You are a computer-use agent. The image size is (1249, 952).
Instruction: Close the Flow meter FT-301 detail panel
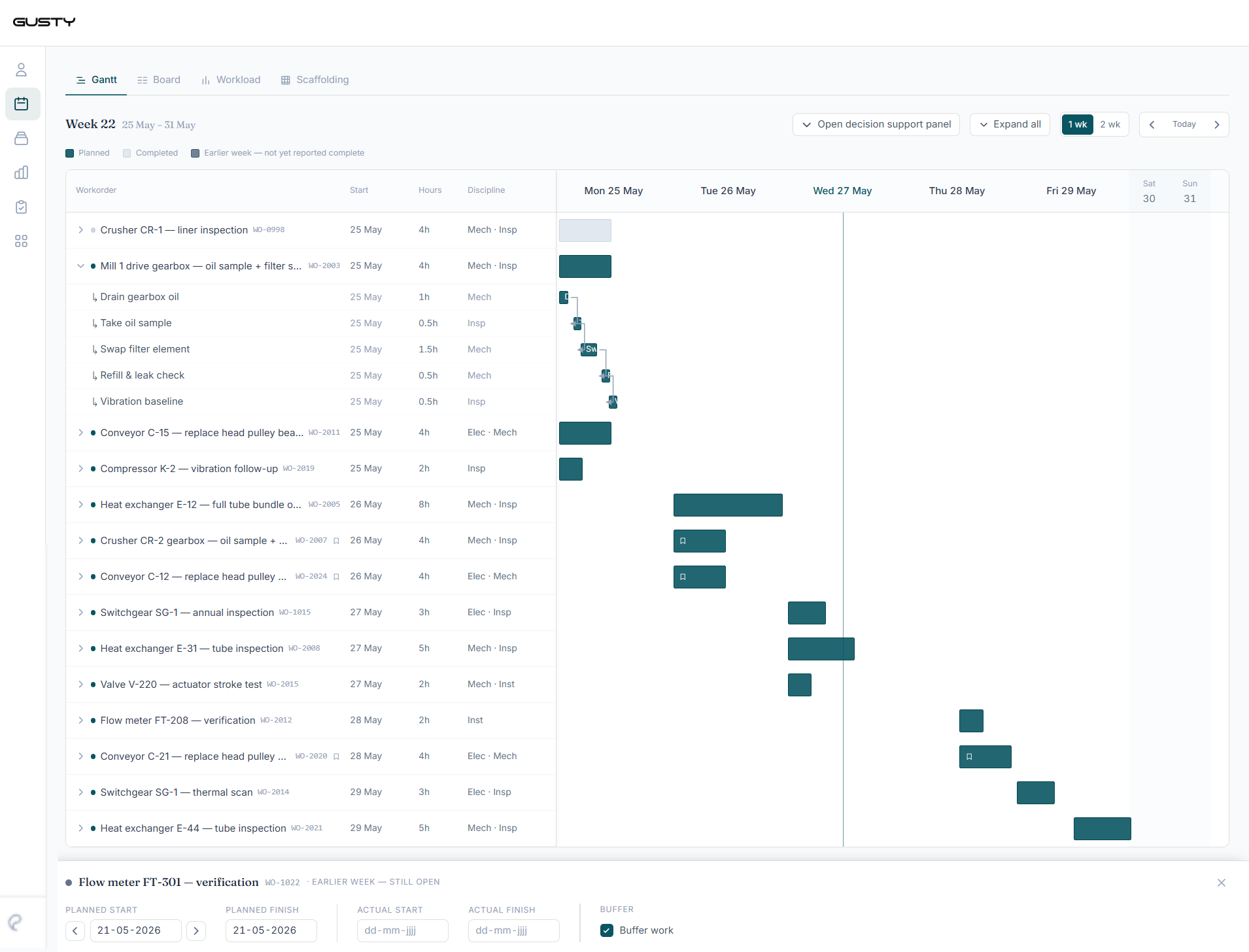tap(1222, 883)
